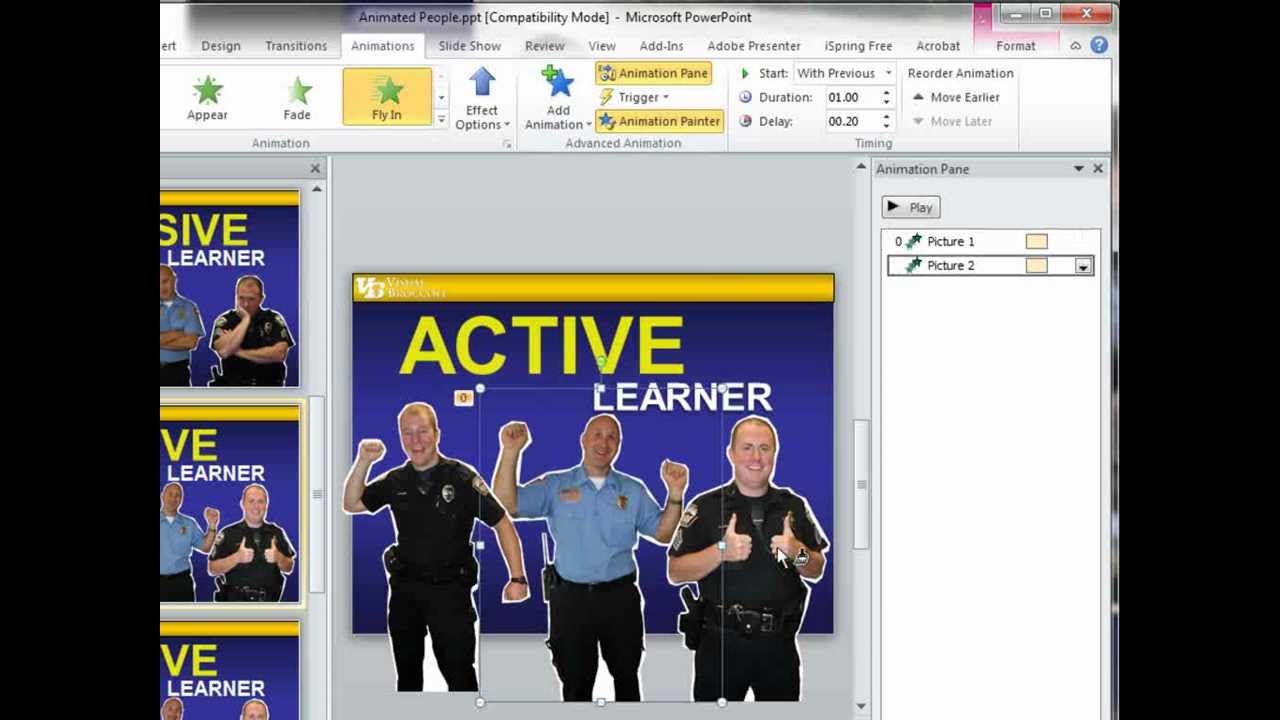Click the animation order tag 0

[463, 398]
